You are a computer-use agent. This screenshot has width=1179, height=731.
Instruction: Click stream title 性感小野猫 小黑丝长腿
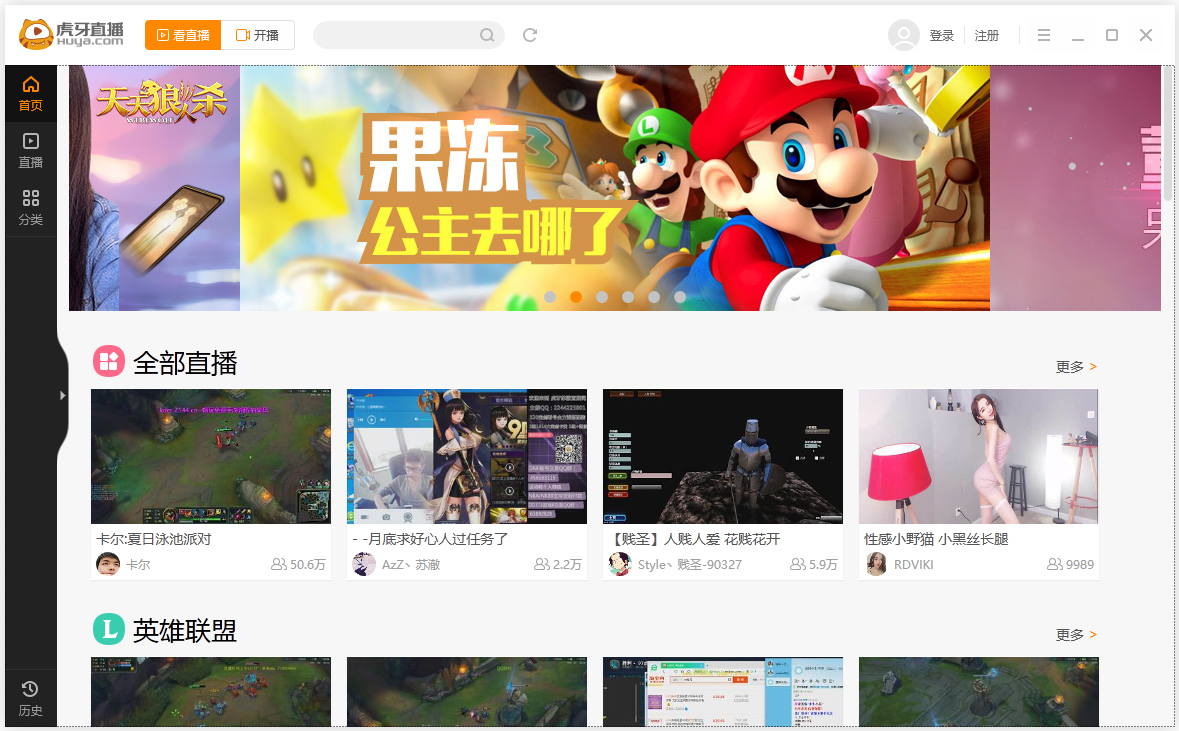point(936,539)
